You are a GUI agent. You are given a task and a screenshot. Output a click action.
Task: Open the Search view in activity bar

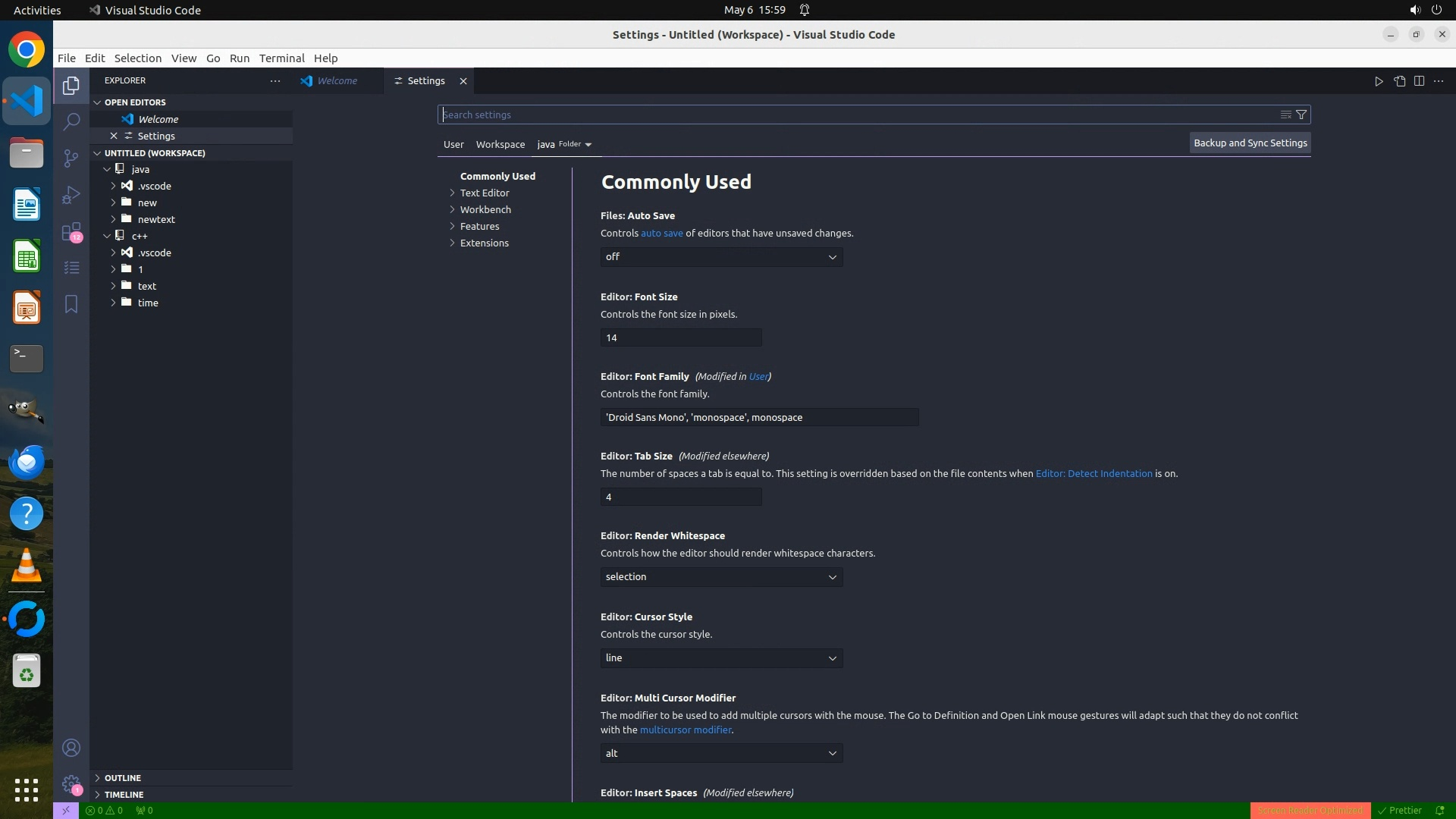tap(71, 121)
